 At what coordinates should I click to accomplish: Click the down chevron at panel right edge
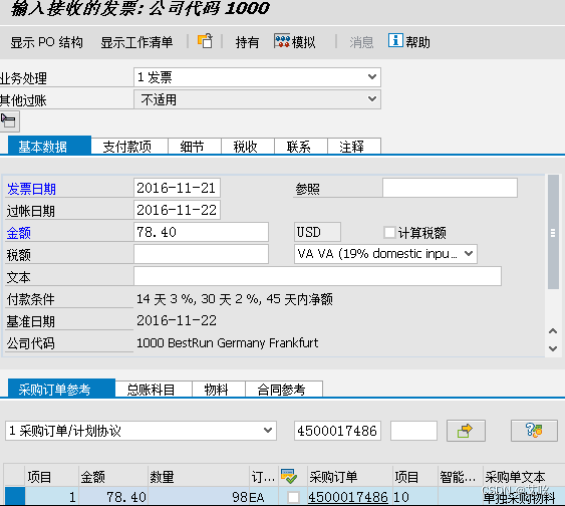553,349
